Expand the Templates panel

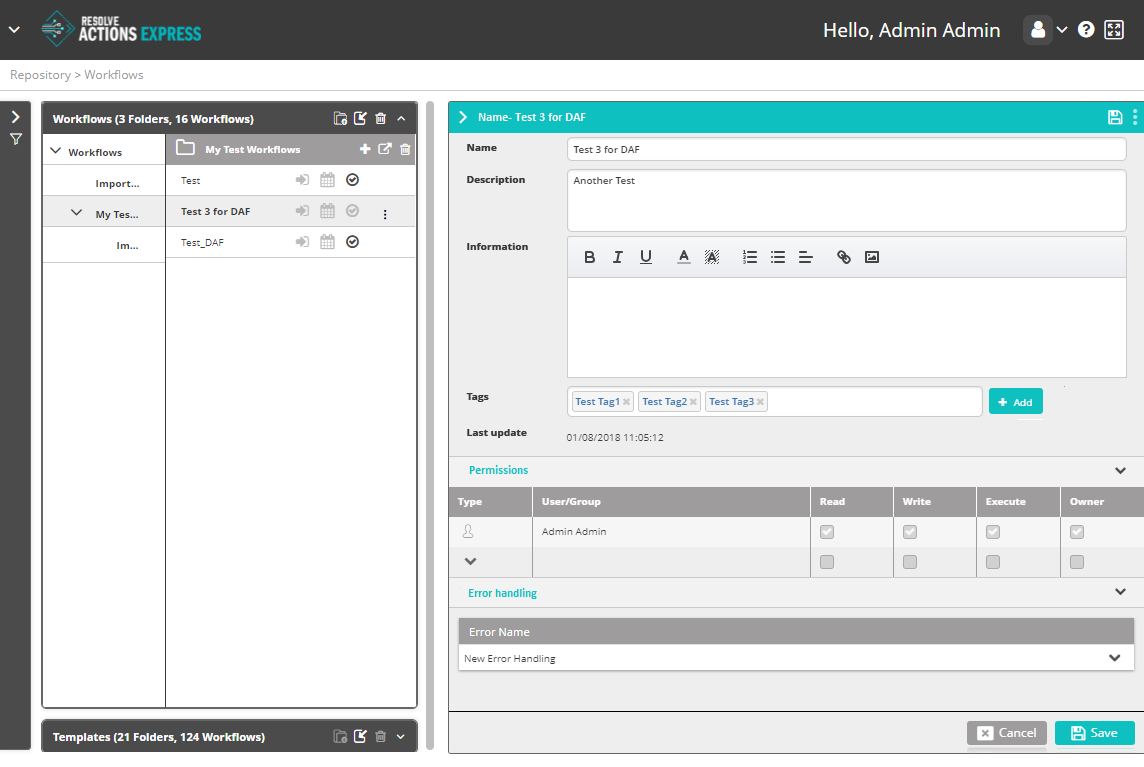click(401, 736)
